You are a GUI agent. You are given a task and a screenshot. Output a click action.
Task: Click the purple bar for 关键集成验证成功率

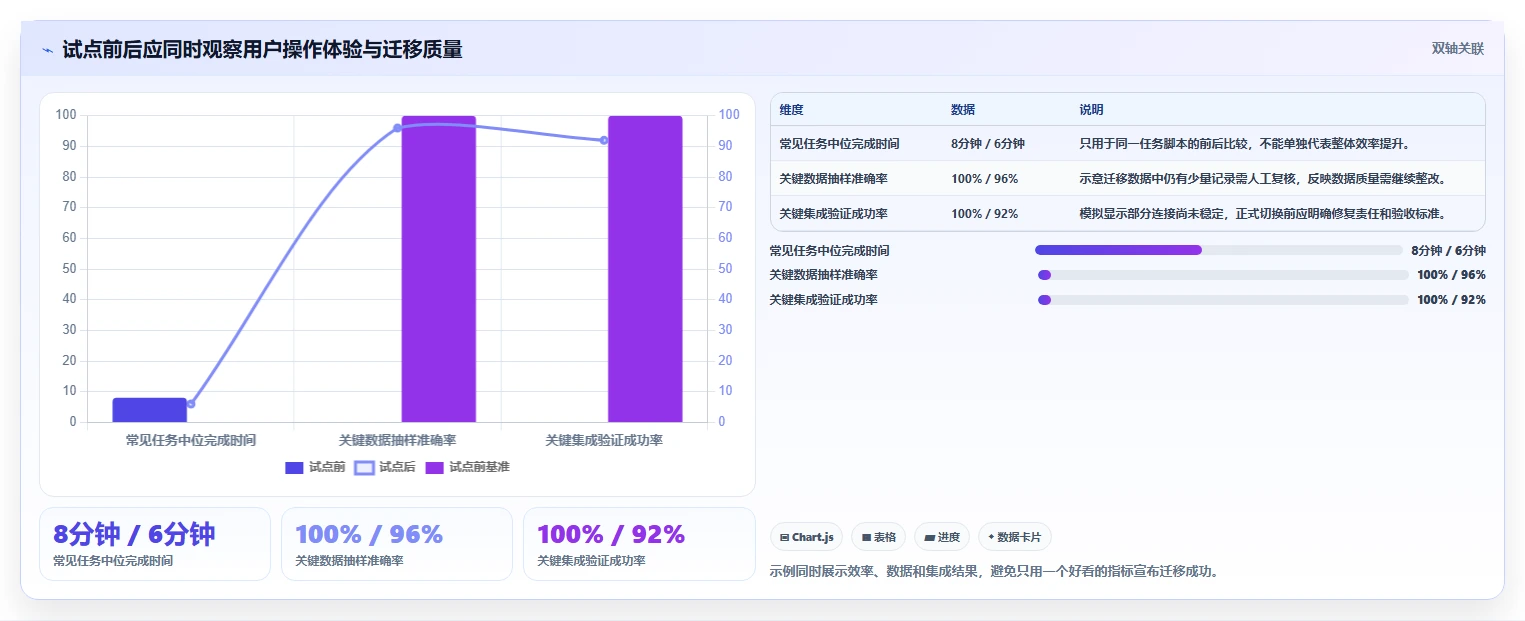point(645,269)
